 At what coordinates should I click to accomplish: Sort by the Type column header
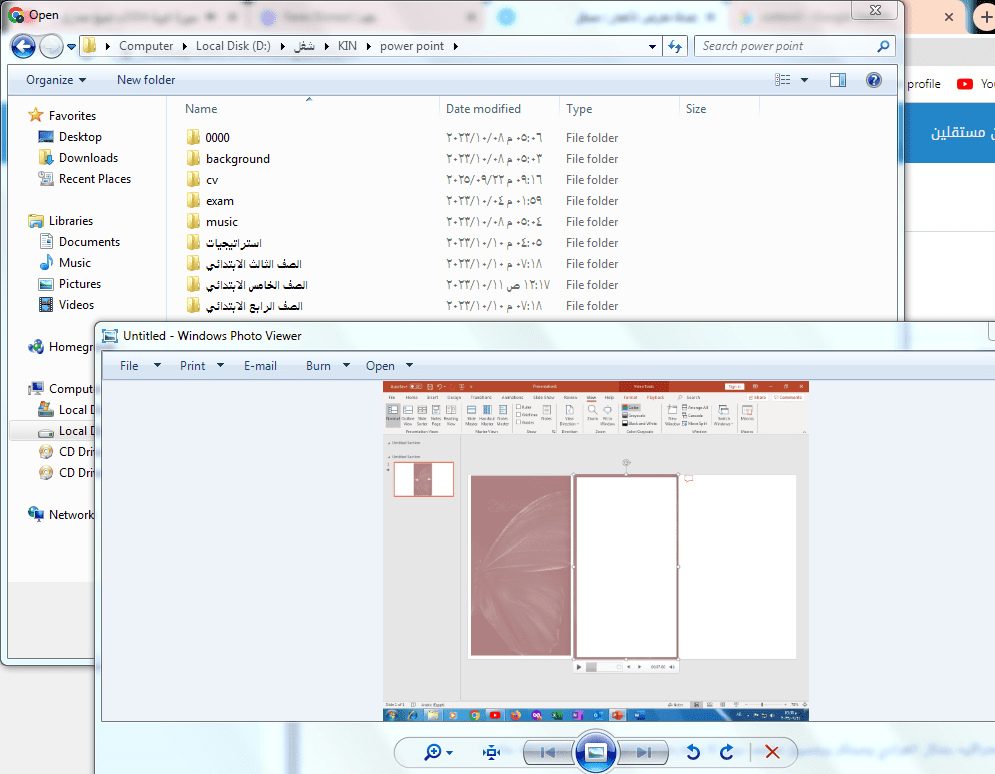pyautogui.click(x=579, y=109)
